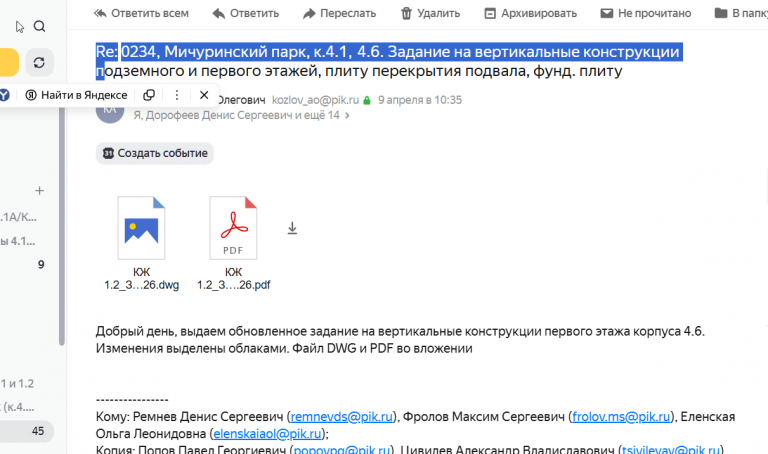Click the sender avatar circle
The width and height of the screenshot is (768, 454).
click(110, 113)
